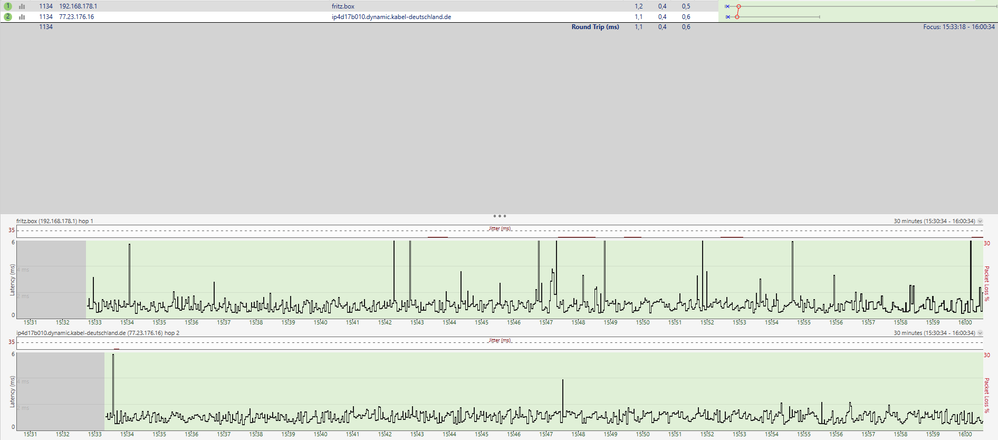Click hop 1 red latency marker in the trace graph
Screen dimensions: 998x440
pyautogui.click(x=739, y=6)
